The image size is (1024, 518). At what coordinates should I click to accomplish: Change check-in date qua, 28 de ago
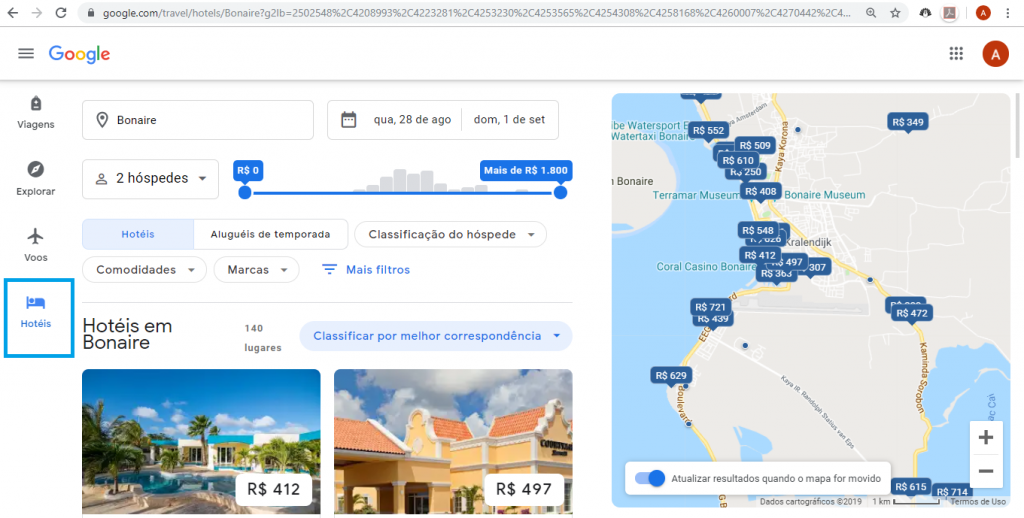412,120
